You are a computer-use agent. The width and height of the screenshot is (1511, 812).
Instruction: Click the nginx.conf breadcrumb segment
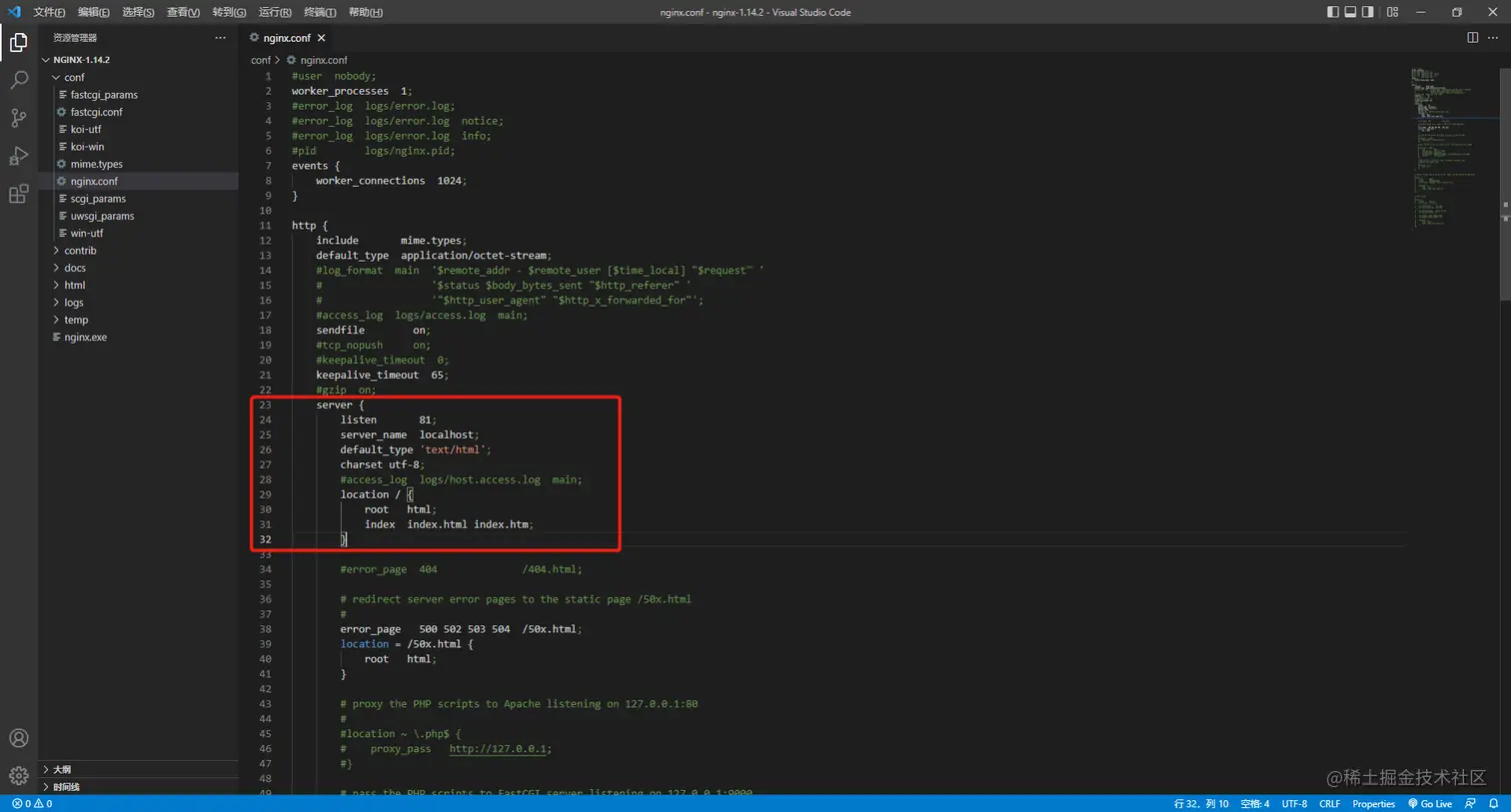click(317, 60)
